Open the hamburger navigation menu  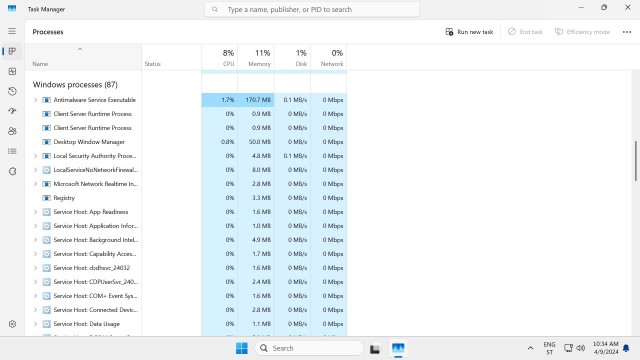pos(12,31)
